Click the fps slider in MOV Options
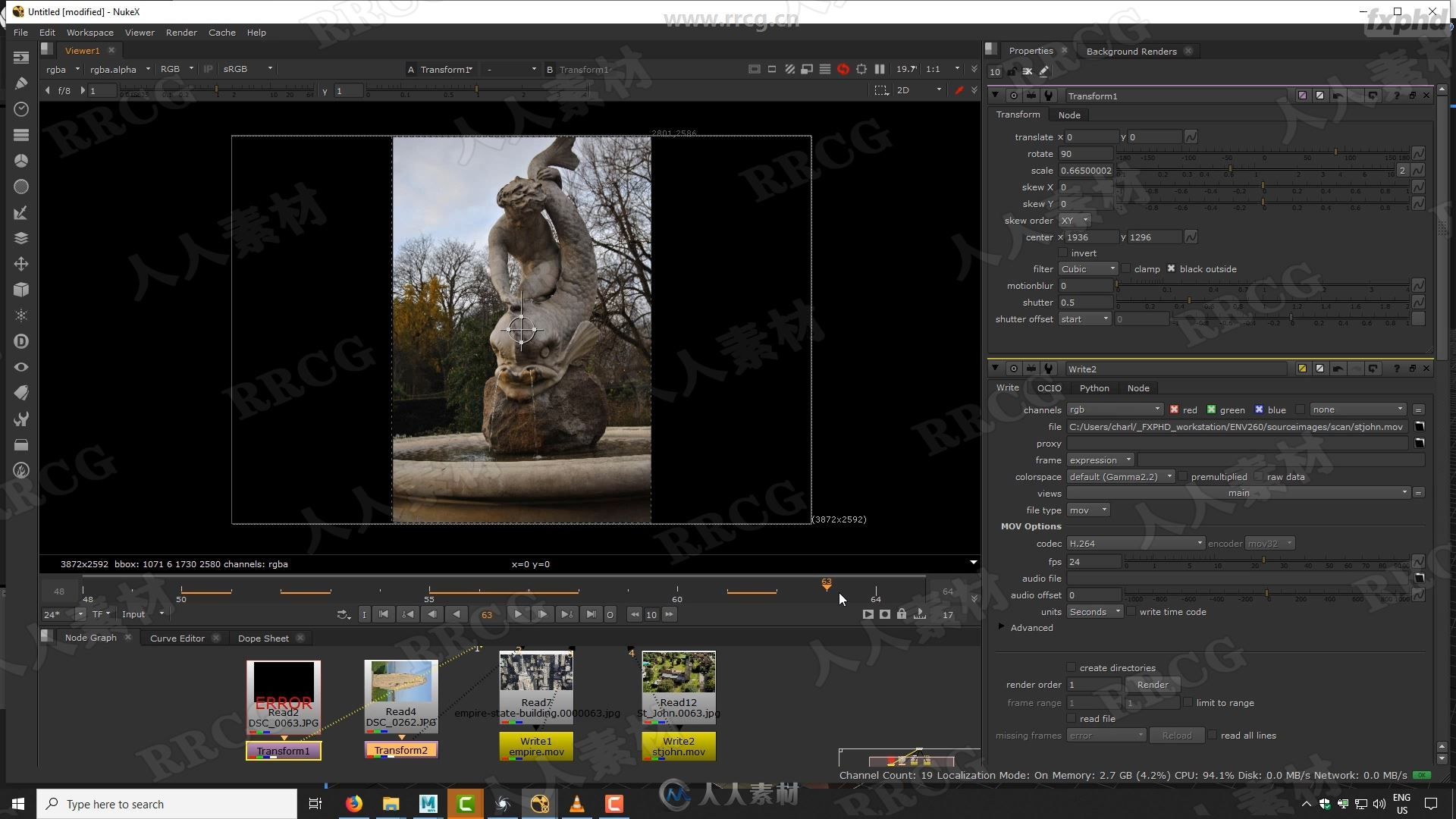The height and width of the screenshot is (819, 1456). point(1266,562)
